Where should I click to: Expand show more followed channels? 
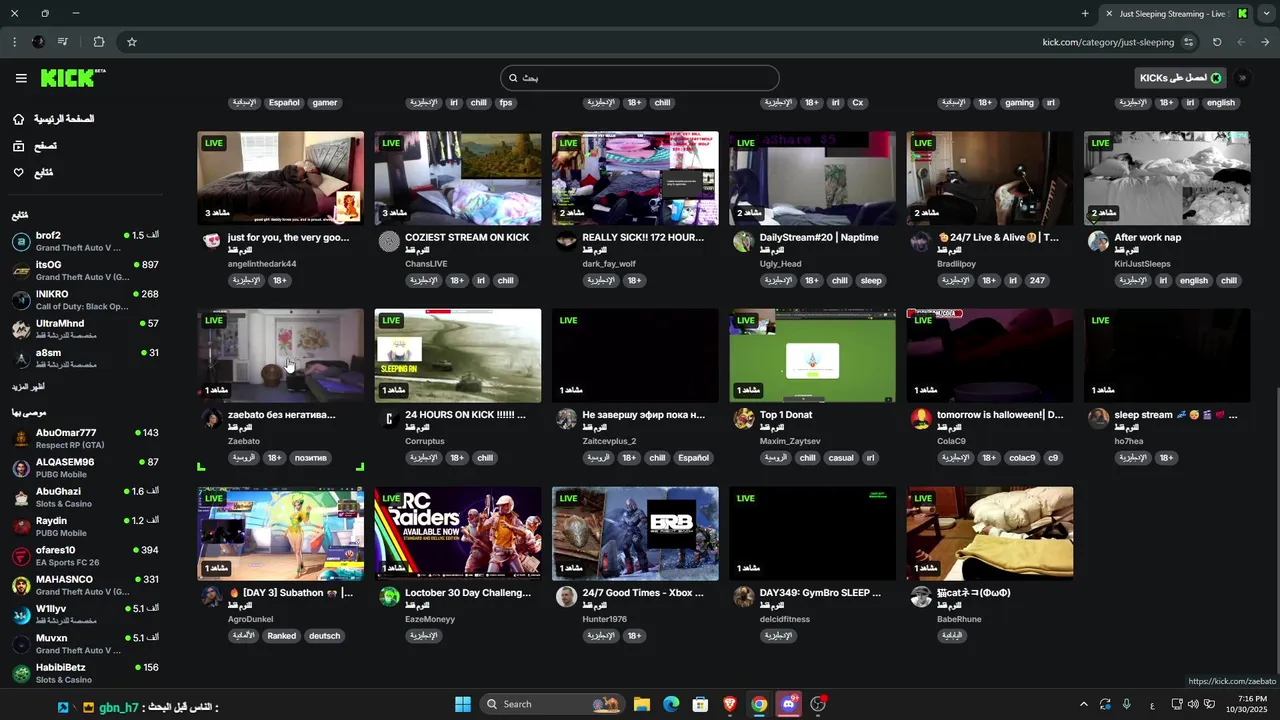[28, 386]
